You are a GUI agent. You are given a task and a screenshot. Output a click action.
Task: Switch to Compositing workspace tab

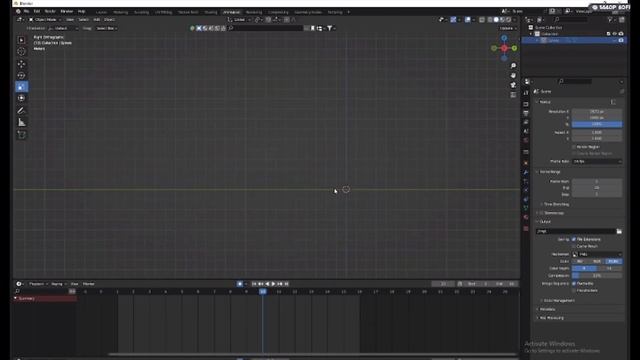click(x=278, y=12)
